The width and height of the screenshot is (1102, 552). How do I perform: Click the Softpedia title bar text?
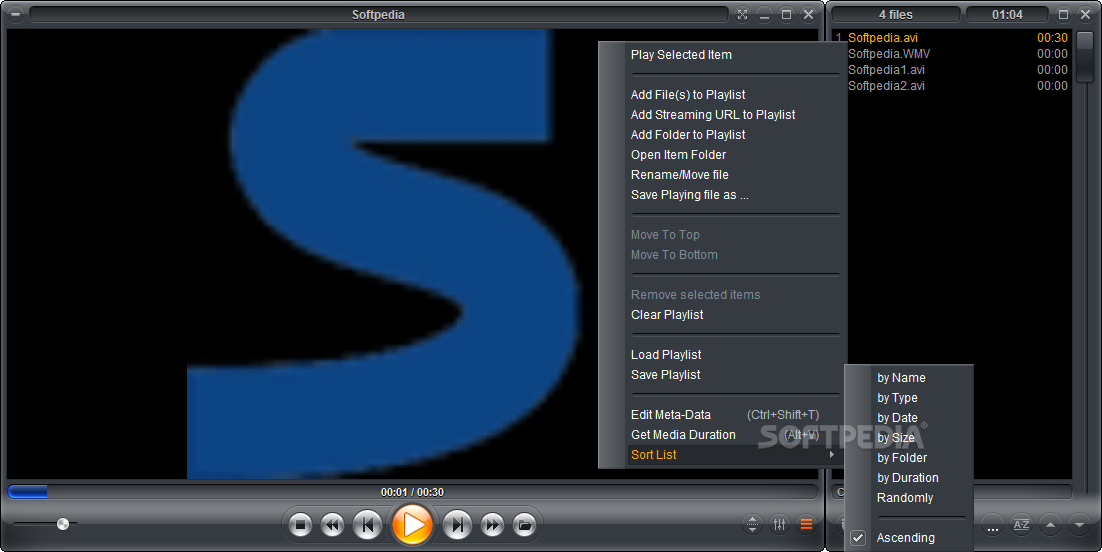coord(378,15)
